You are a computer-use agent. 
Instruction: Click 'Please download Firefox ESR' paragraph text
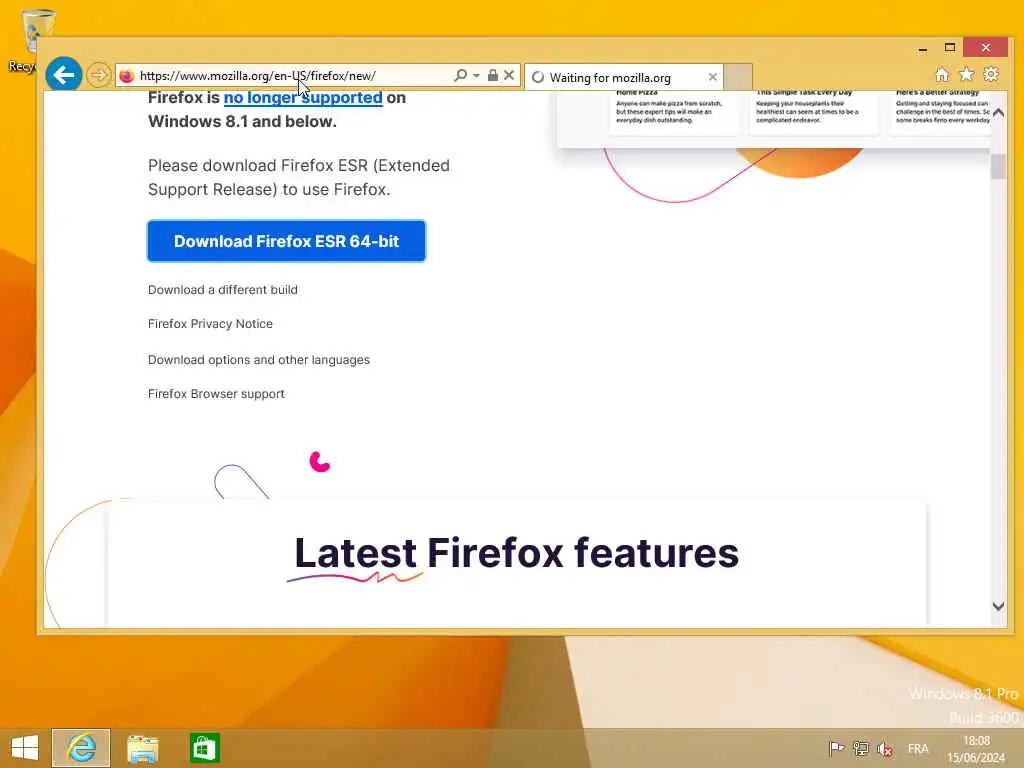[x=298, y=178]
